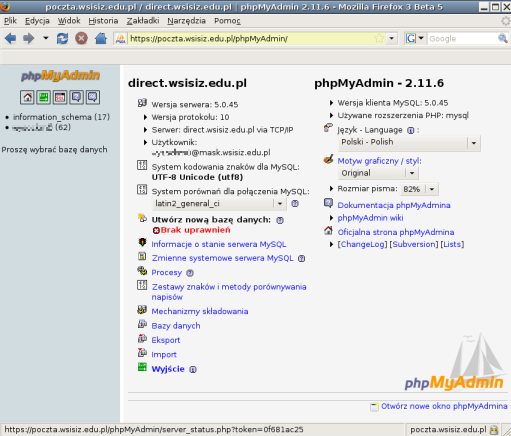Open the Zakładki menu
Screen dimensions: 511x436
(x=143, y=21)
